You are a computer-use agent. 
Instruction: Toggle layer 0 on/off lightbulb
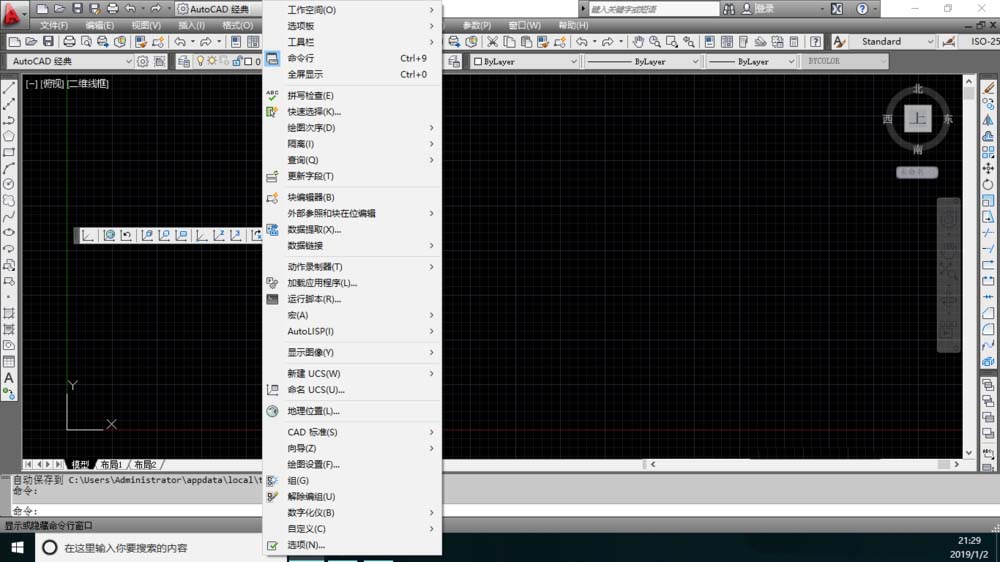point(200,61)
